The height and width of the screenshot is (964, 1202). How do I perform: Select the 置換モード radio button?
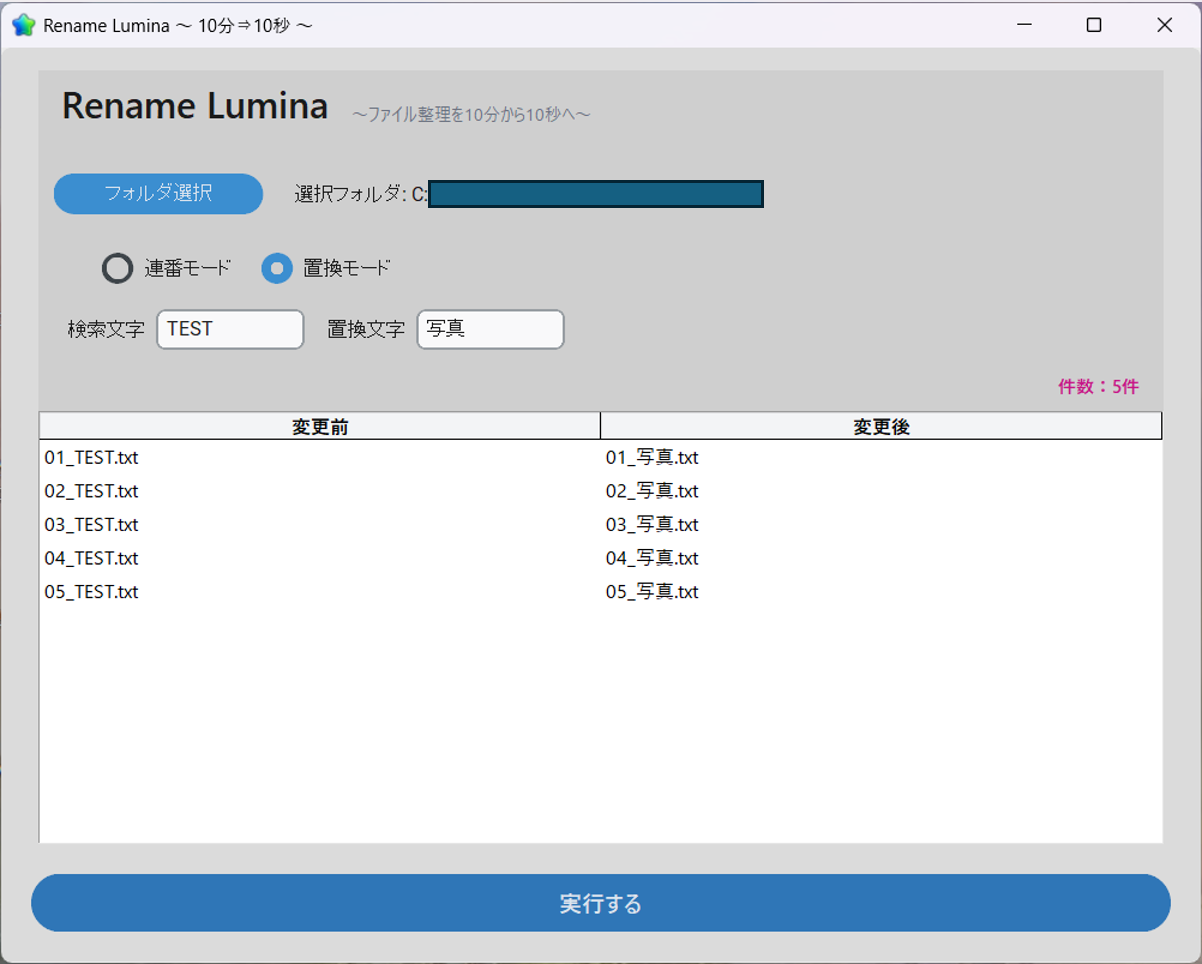(277, 268)
